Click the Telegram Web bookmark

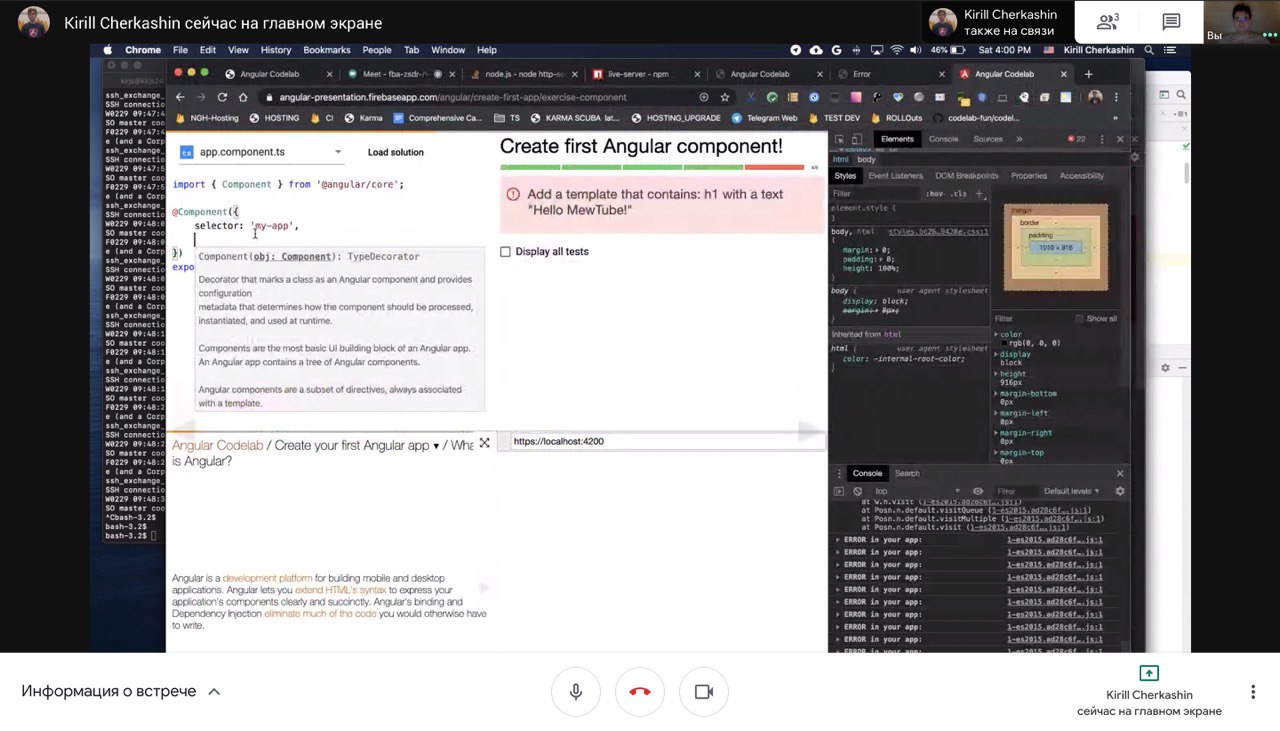click(765, 118)
